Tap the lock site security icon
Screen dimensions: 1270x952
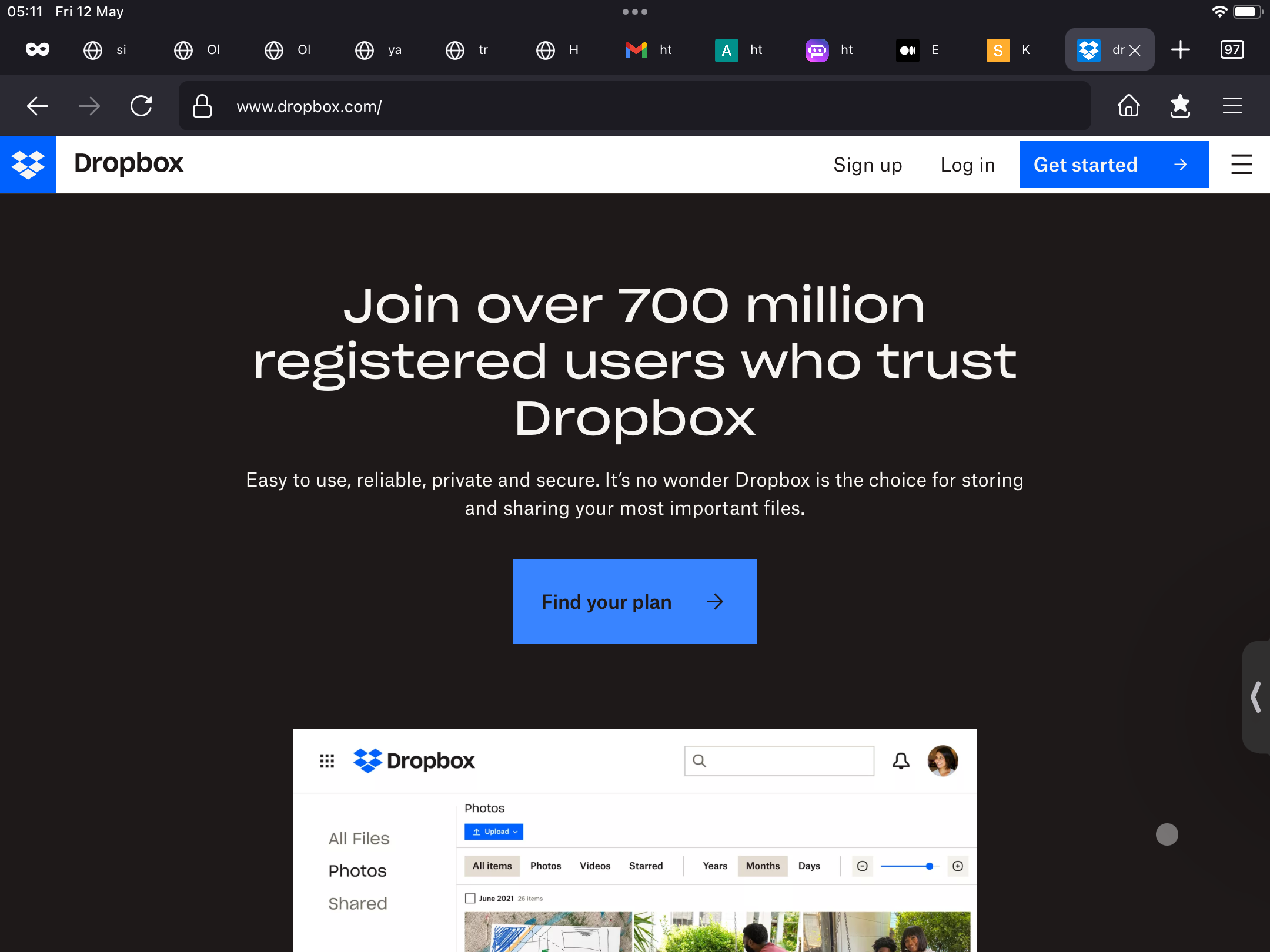pyautogui.click(x=202, y=106)
